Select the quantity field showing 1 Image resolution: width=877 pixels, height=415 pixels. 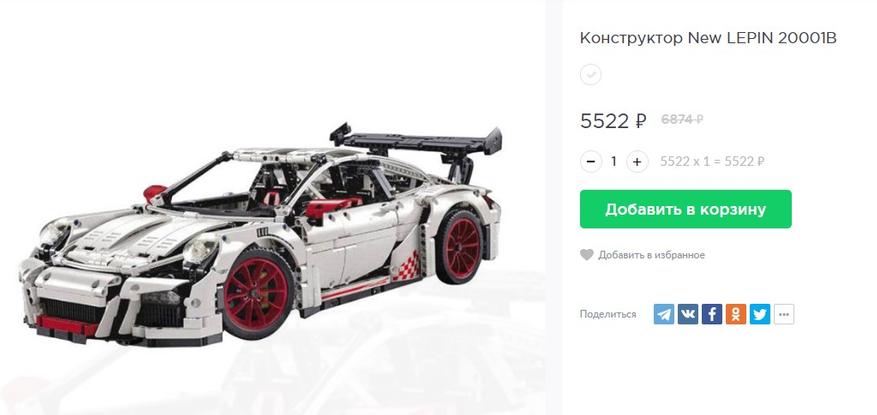pos(614,162)
